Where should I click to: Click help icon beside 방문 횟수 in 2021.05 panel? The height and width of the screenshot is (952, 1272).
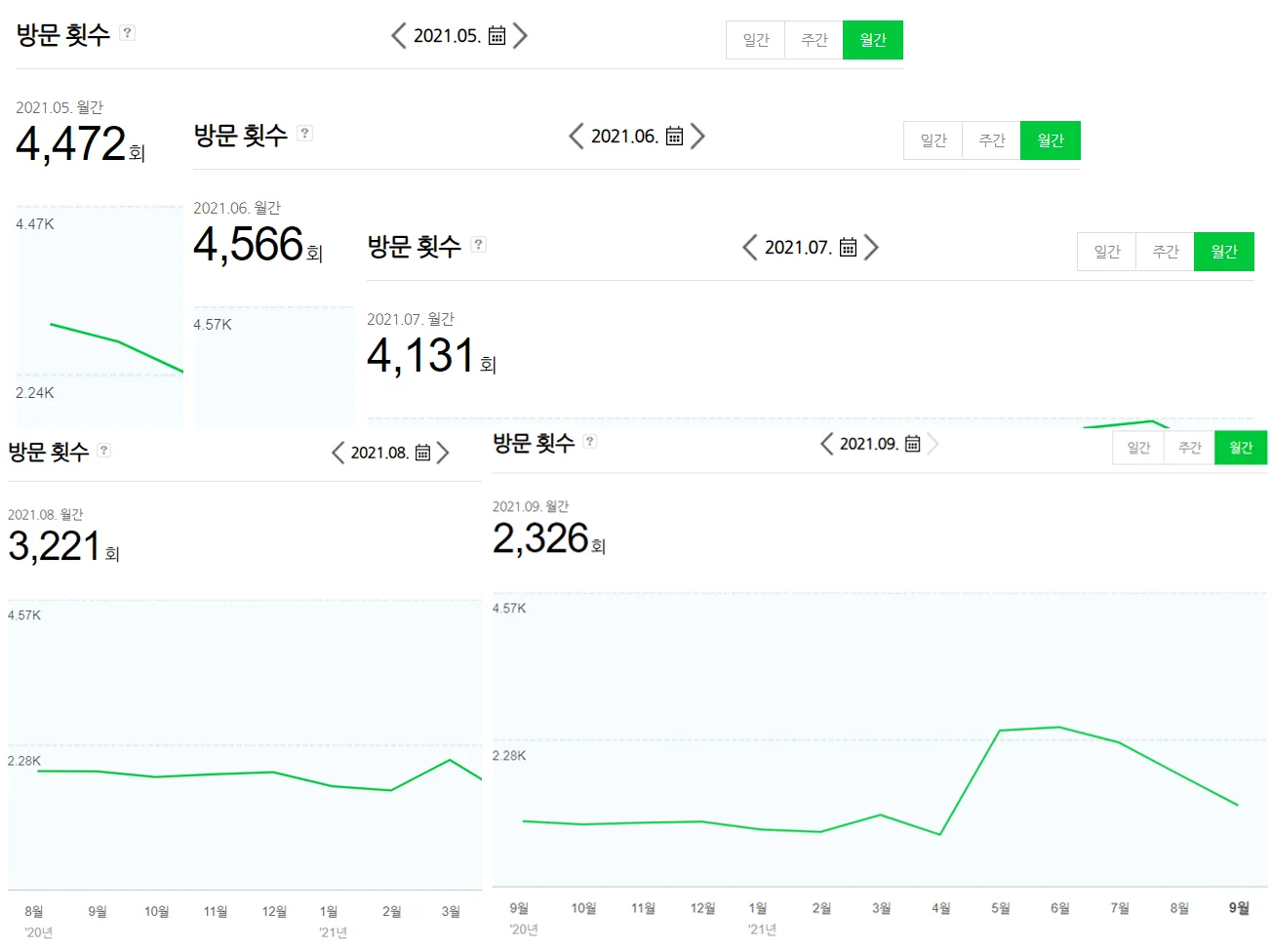(127, 32)
